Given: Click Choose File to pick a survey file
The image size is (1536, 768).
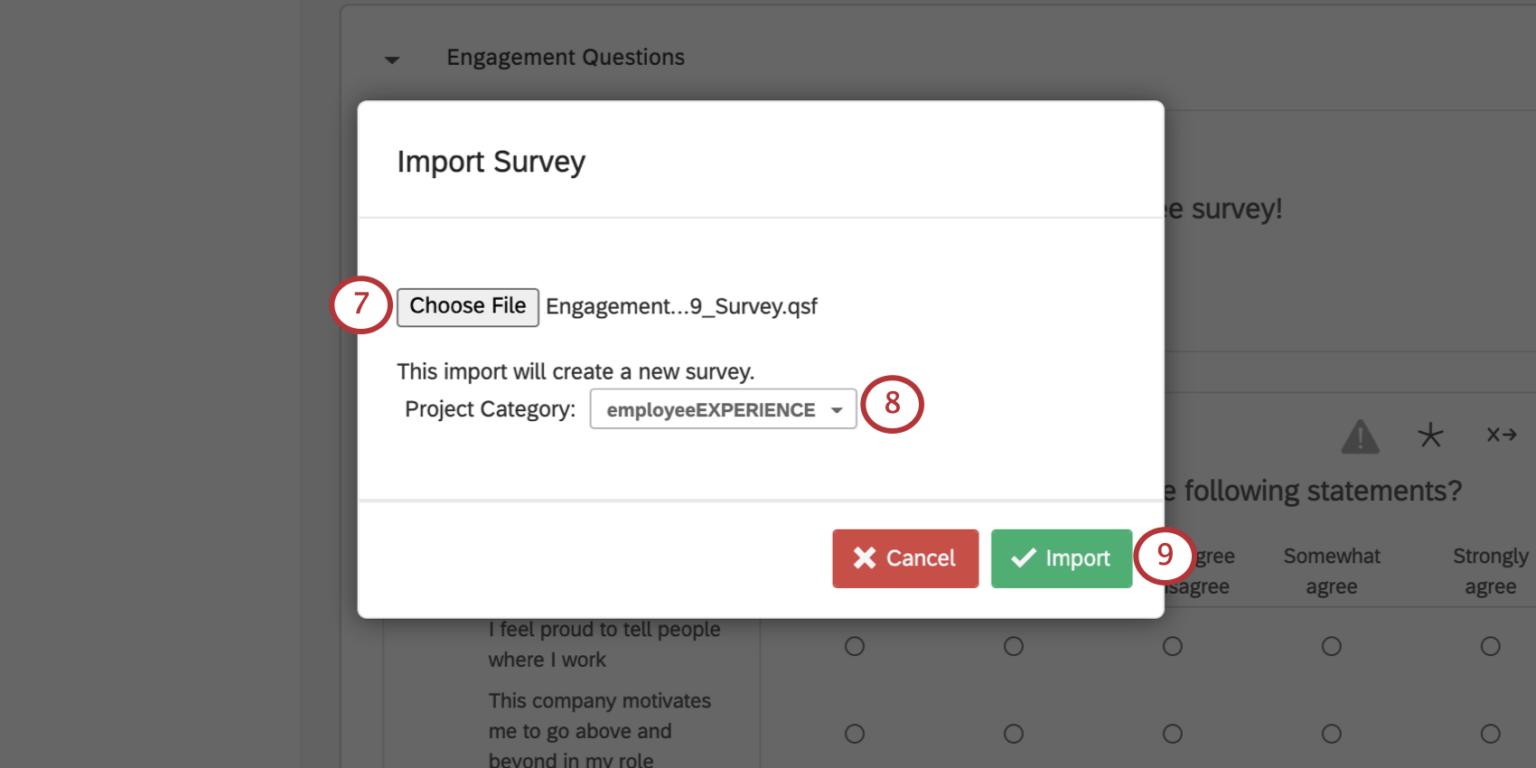Looking at the screenshot, I should [x=467, y=306].
